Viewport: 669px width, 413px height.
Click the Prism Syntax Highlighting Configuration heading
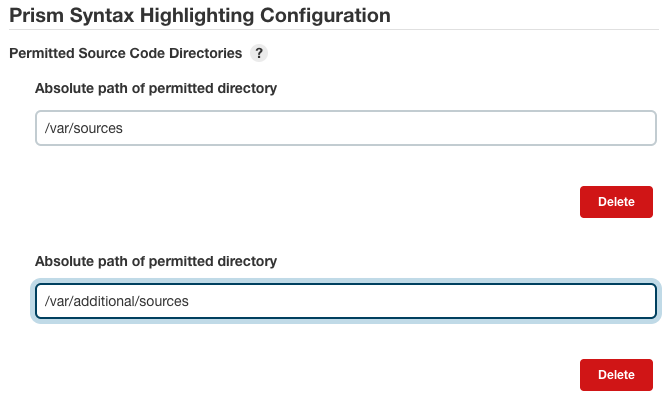tap(200, 16)
